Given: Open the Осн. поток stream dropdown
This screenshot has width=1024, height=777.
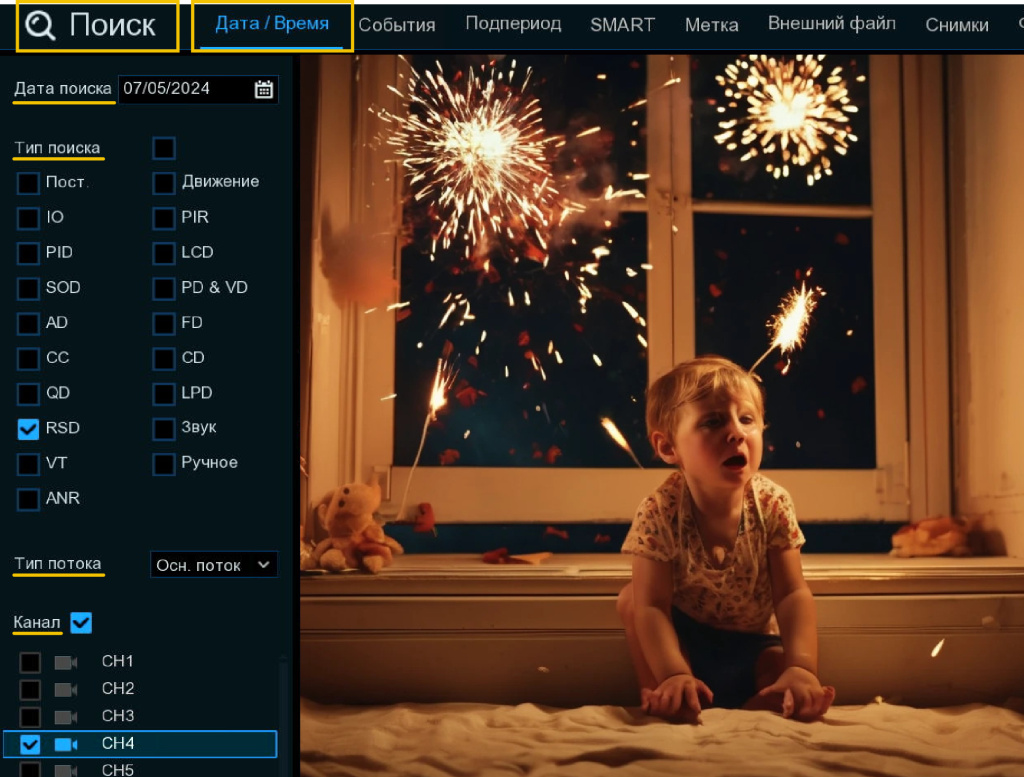Looking at the screenshot, I should [213, 565].
